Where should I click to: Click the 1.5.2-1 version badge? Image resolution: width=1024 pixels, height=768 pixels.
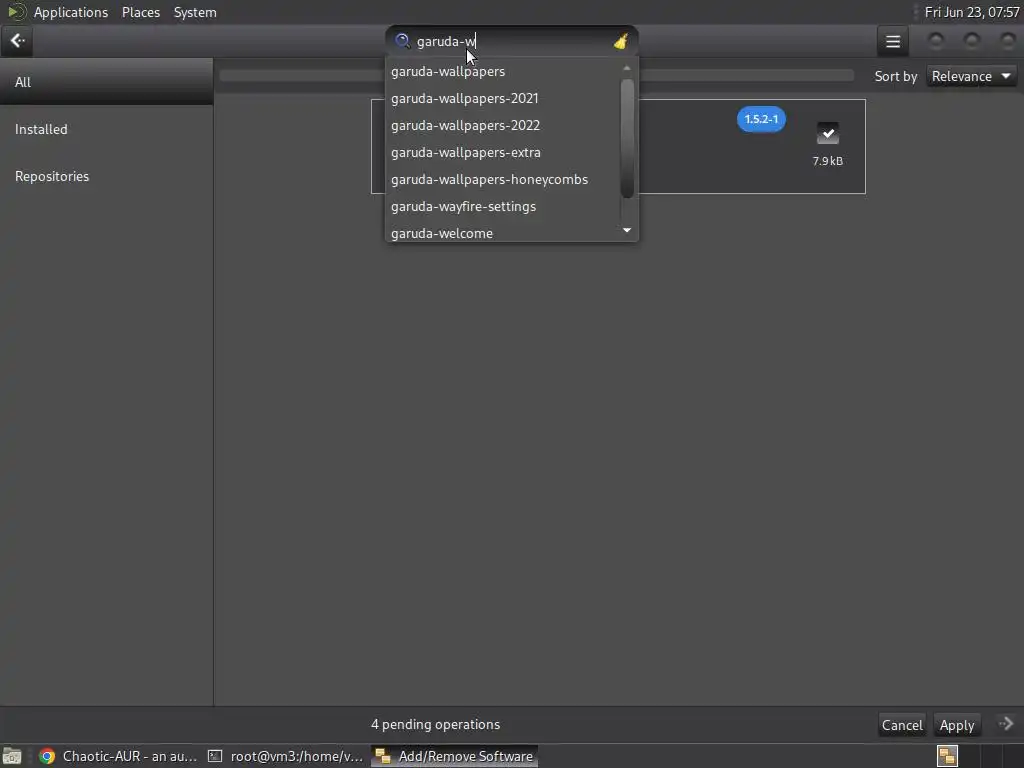click(761, 119)
